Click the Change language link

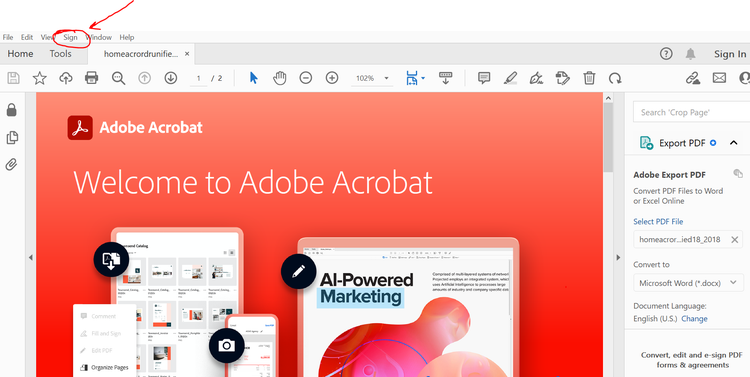click(x=695, y=319)
